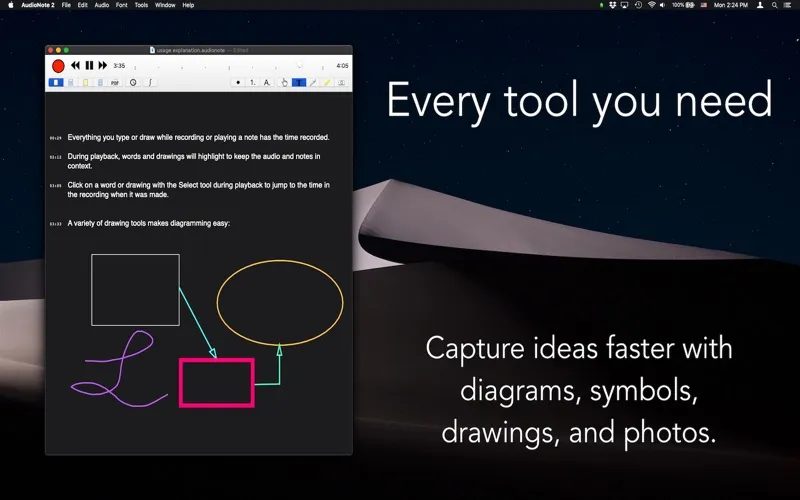This screenshot has width=800, height=500.
Task: Open the Tools menu
Action: 141,5
